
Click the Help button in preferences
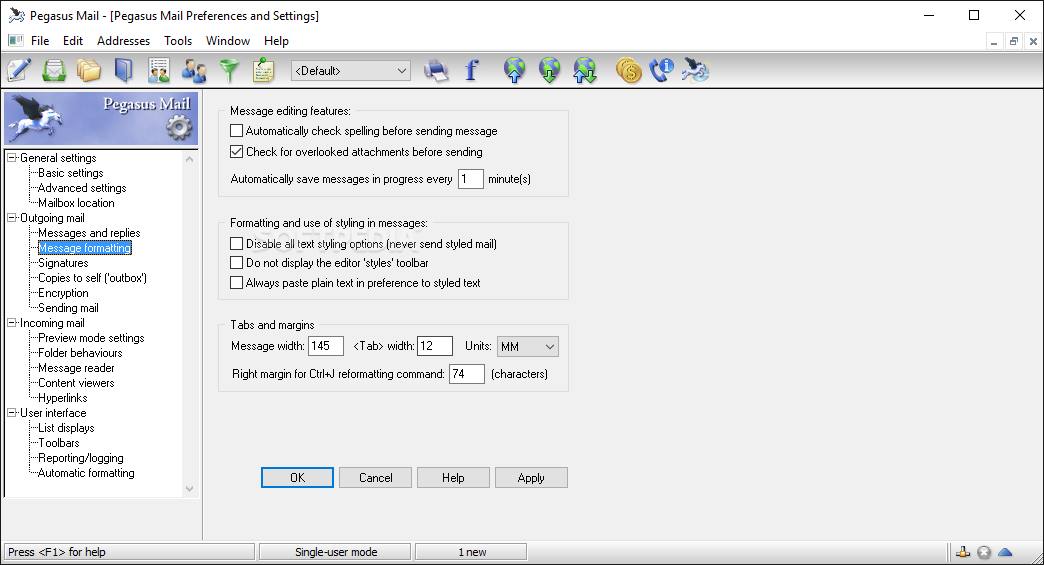tap(453, 478)
